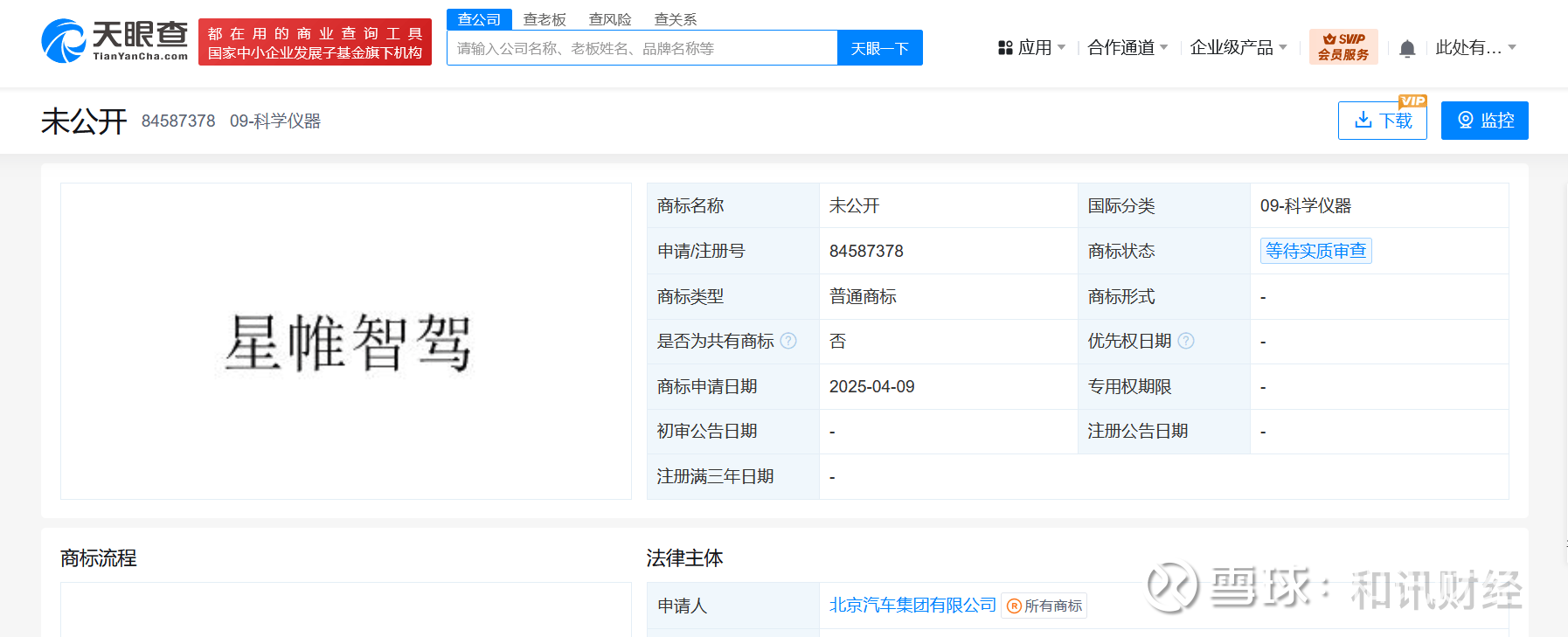Expand the 企业级产品 dropdown
Image resolution: width=1568 pixels, height=637 pixels.
(x=1238, y=48)
